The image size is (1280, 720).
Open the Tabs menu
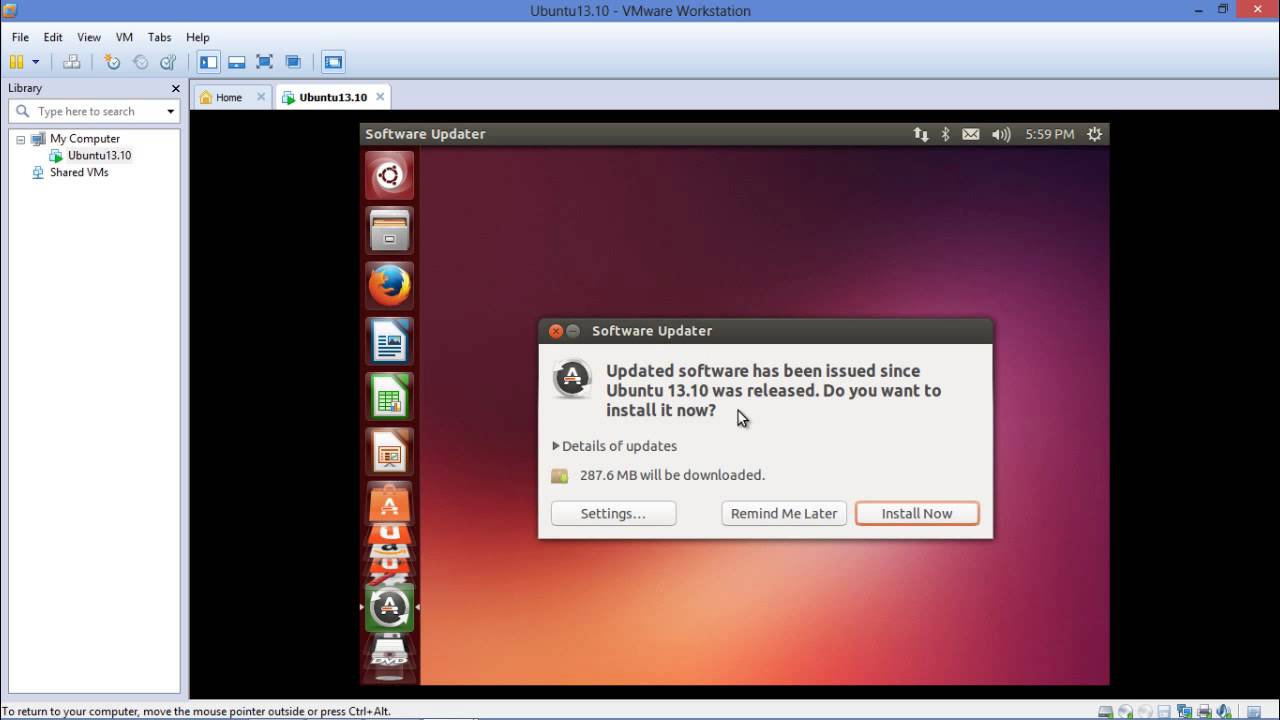pyautogui.click(x=160, y=37)
